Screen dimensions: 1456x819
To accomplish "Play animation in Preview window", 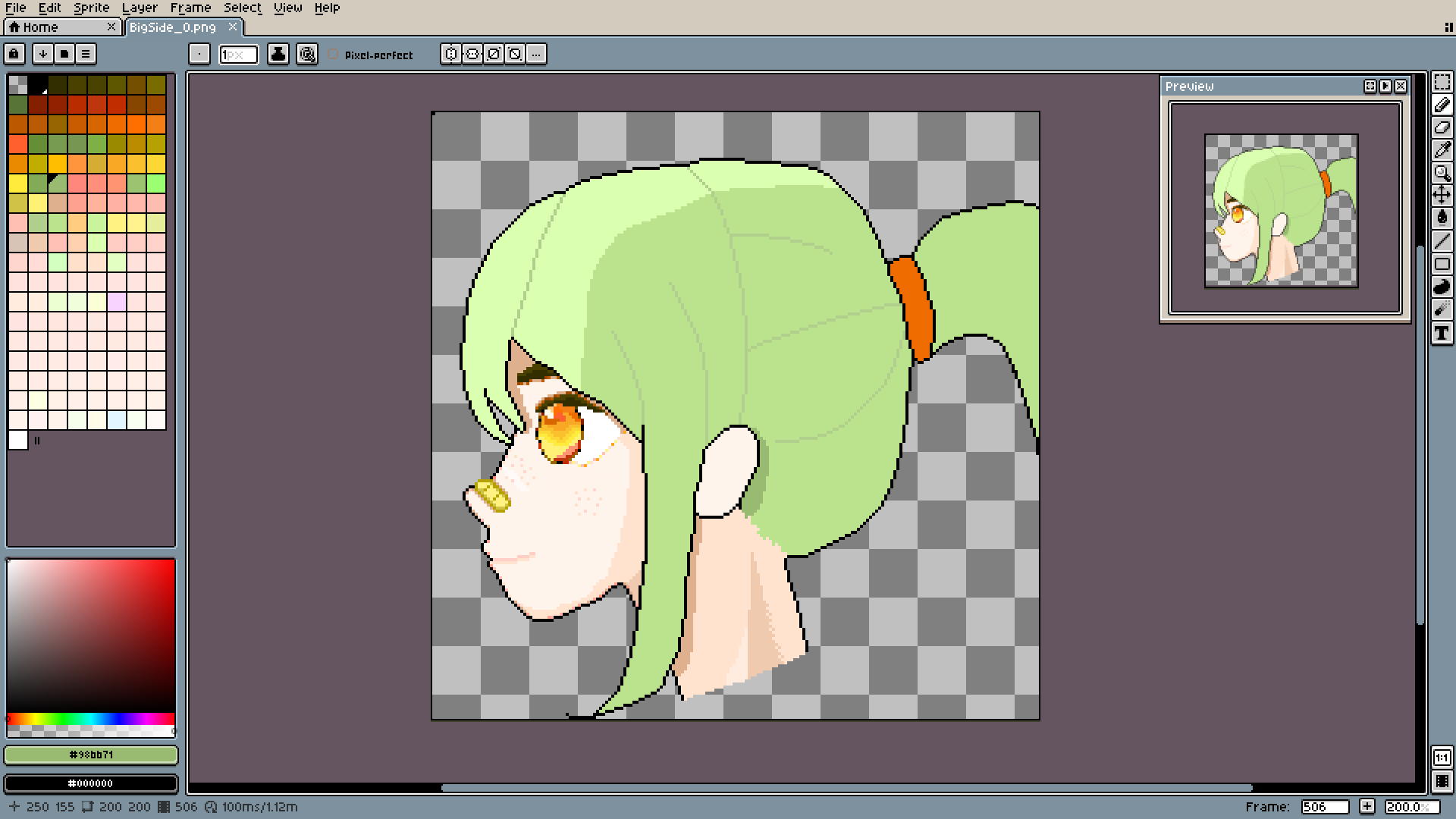I will pos(1385,86).
